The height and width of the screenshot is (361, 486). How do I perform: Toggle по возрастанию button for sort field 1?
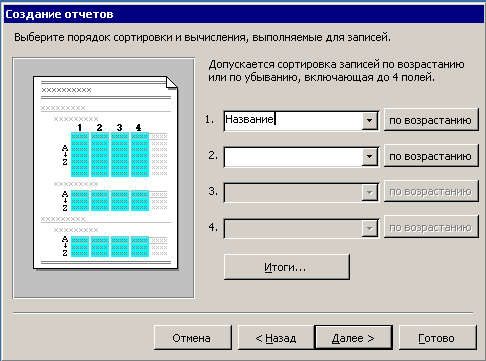[431, 120]
